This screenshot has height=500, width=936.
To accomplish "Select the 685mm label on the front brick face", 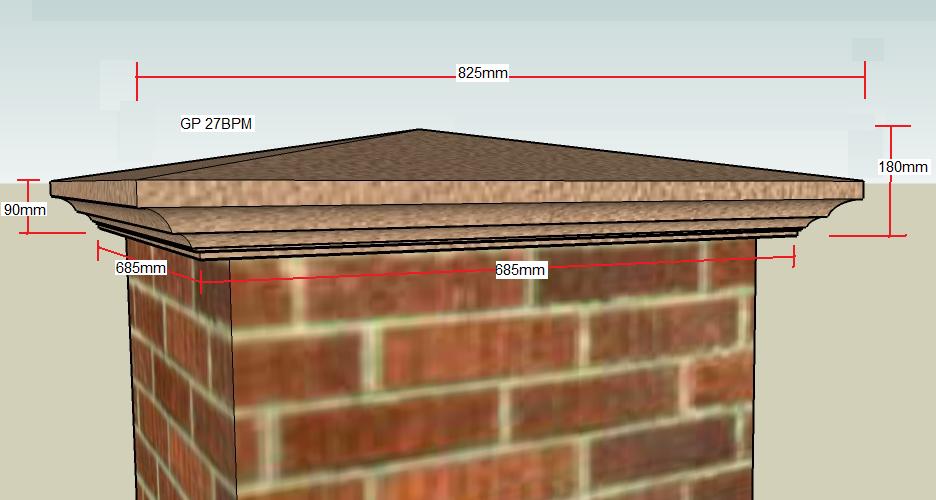I will (520, 270).
